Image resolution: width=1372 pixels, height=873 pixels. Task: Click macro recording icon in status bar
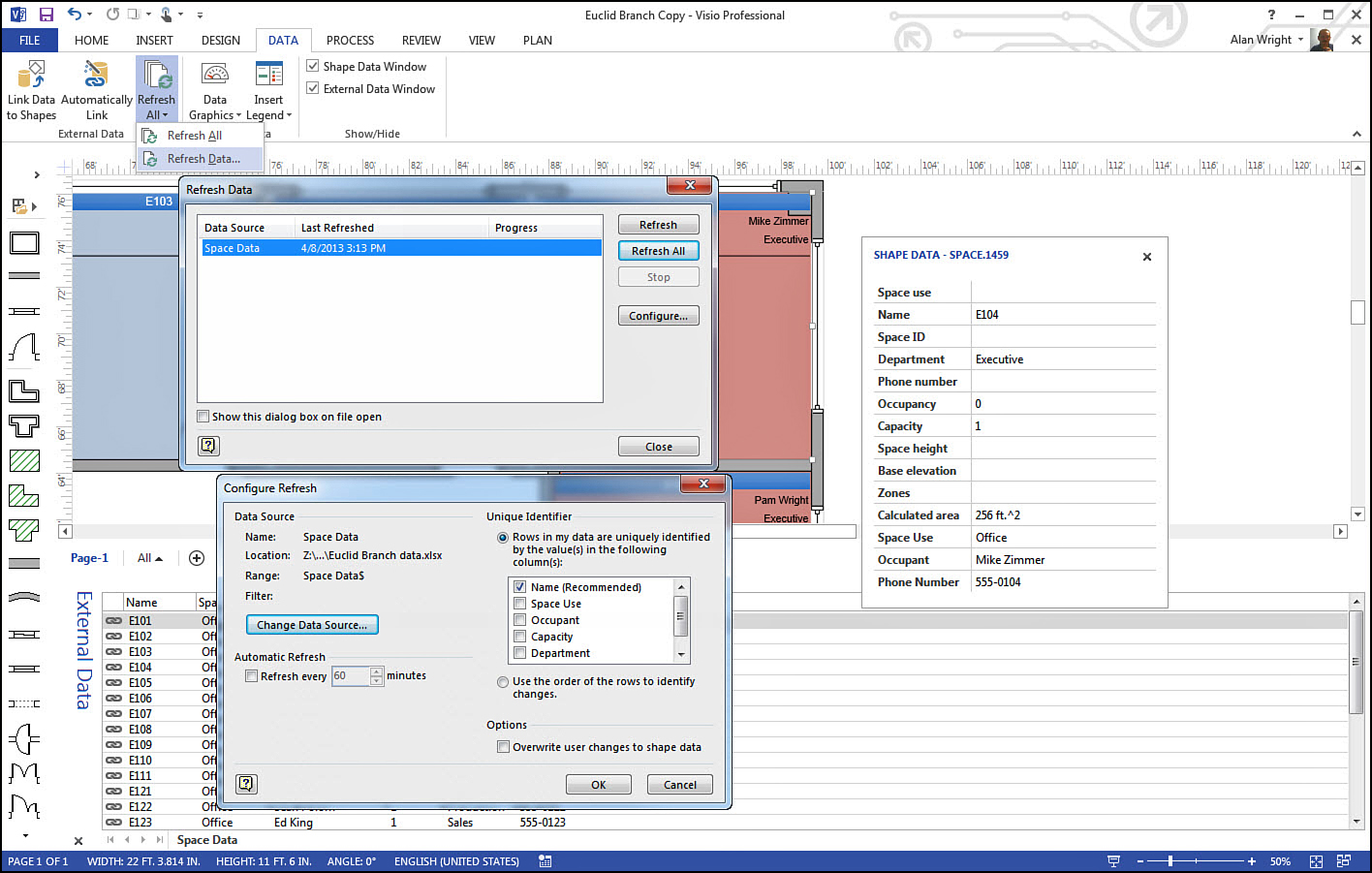coord(546,861)
